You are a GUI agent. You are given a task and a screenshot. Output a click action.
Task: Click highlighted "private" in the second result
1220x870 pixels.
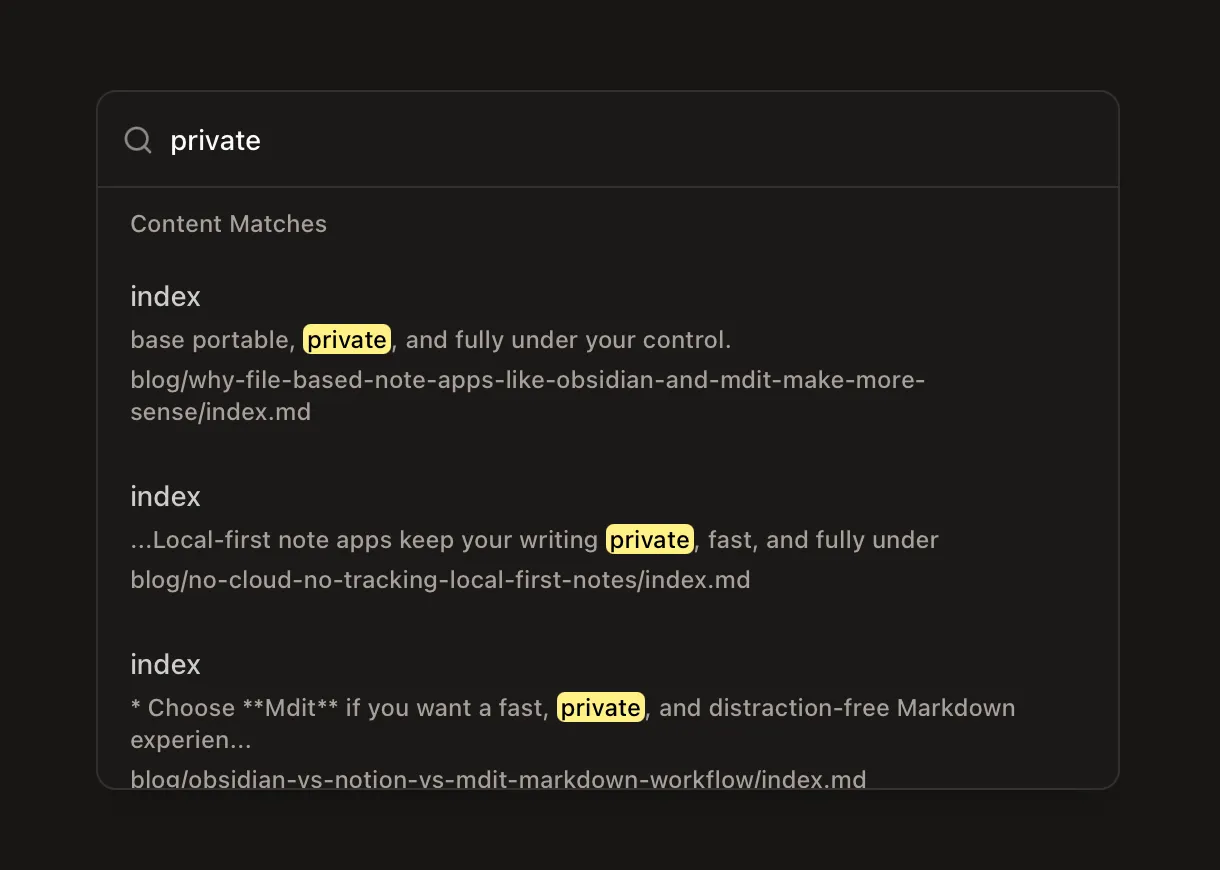point(649,540)
